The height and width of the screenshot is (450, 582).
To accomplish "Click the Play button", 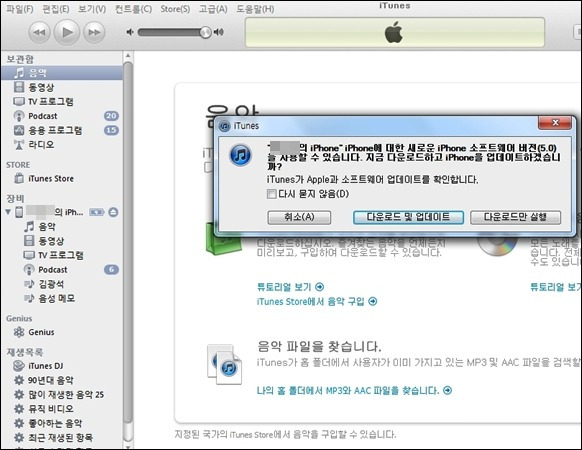I will coord(67,32).
